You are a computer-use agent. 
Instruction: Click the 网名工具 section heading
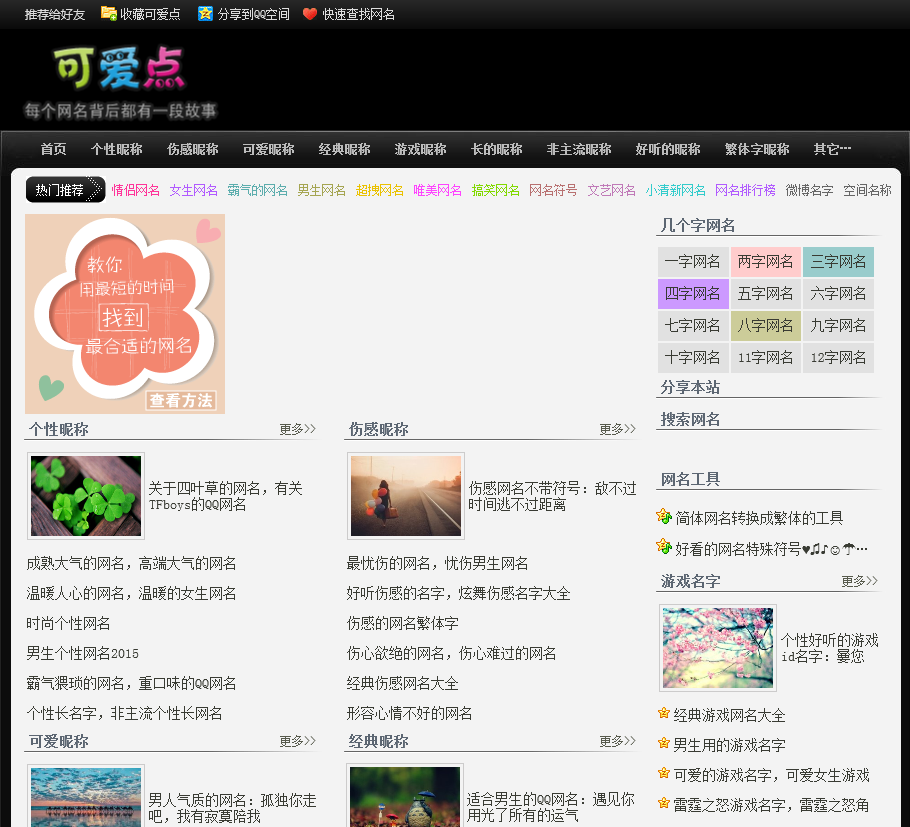pos(690,479)
